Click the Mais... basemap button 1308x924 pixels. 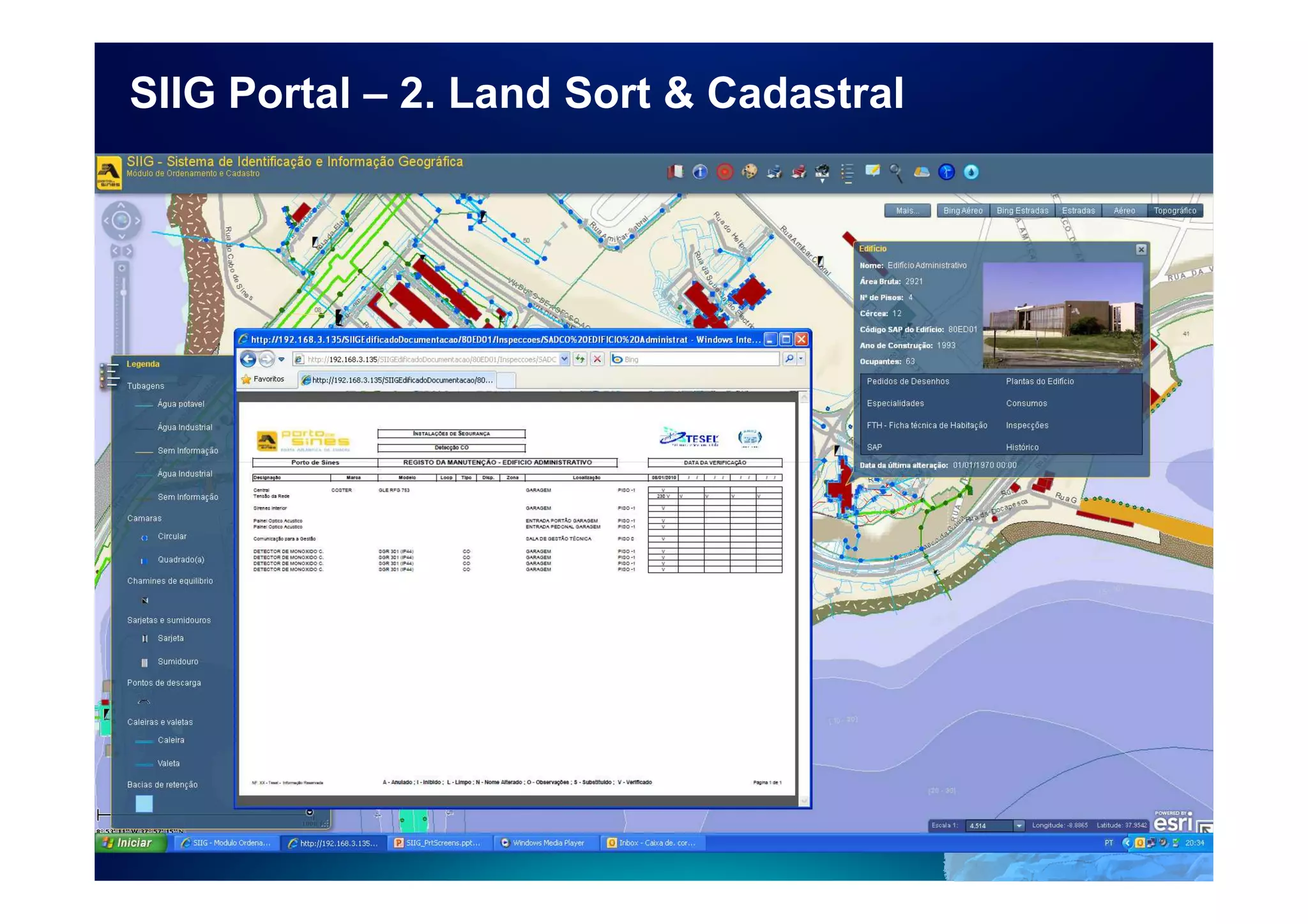pos(908,211)
